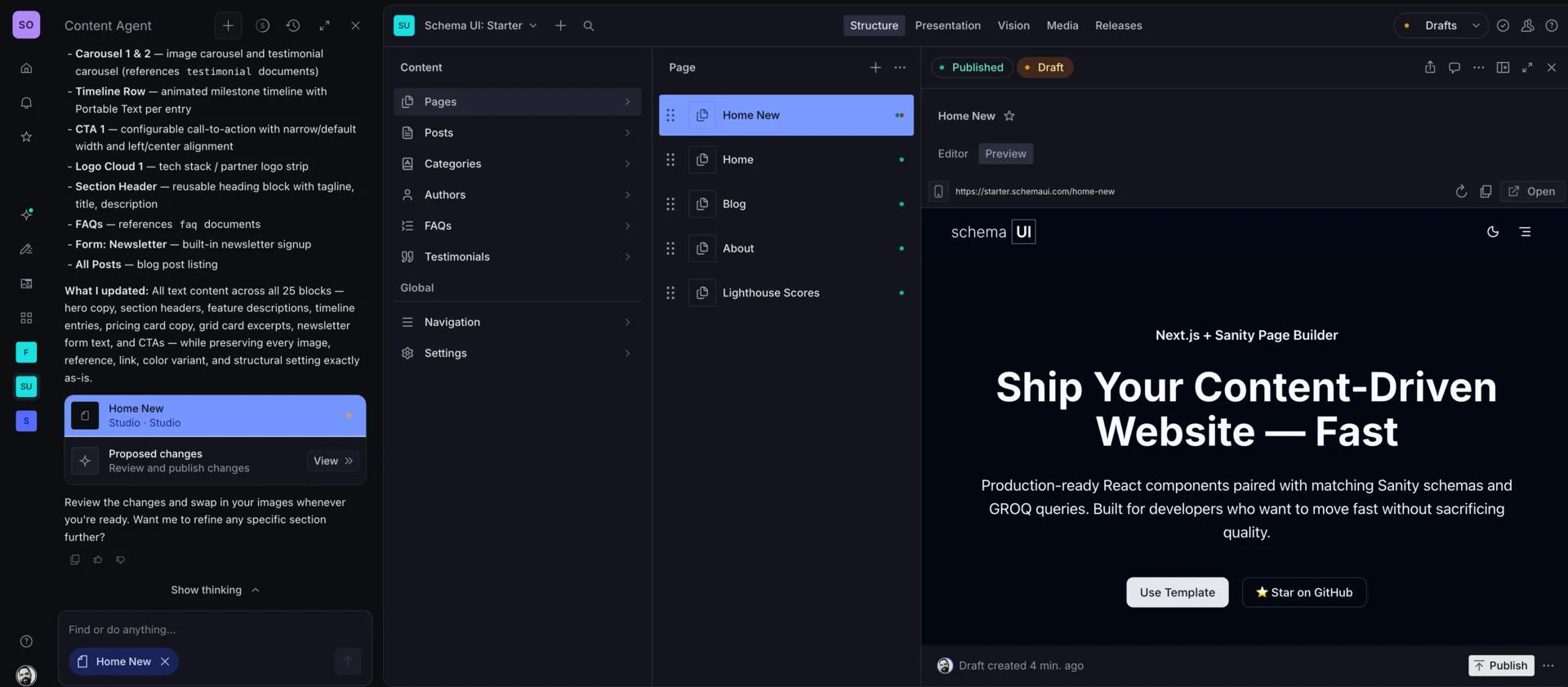Switch to Presentation tab
Viewport: 1568px width, 687px height.
tap(947, 25)
